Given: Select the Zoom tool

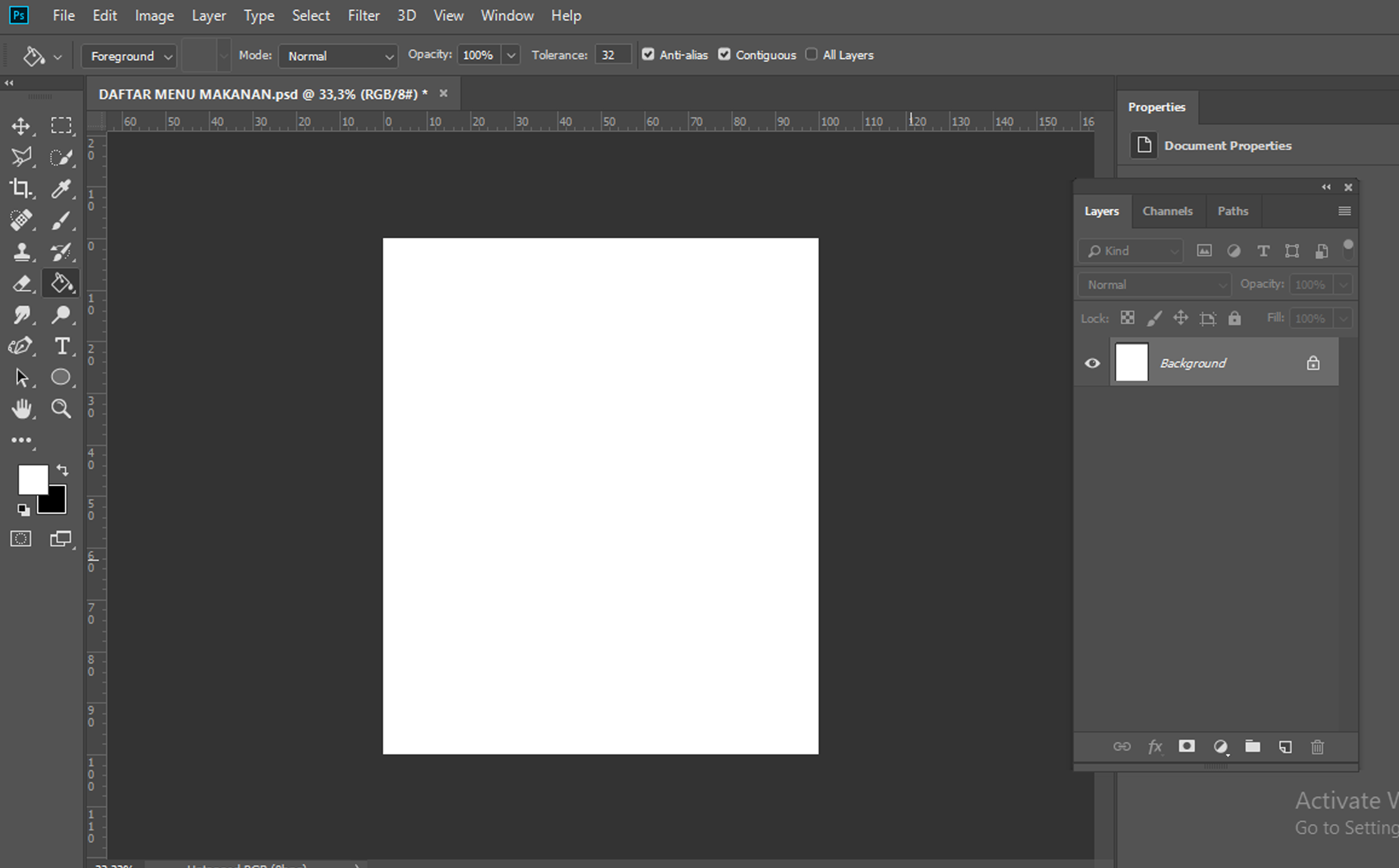Looking at the screenshot, I should coord(61,409).
